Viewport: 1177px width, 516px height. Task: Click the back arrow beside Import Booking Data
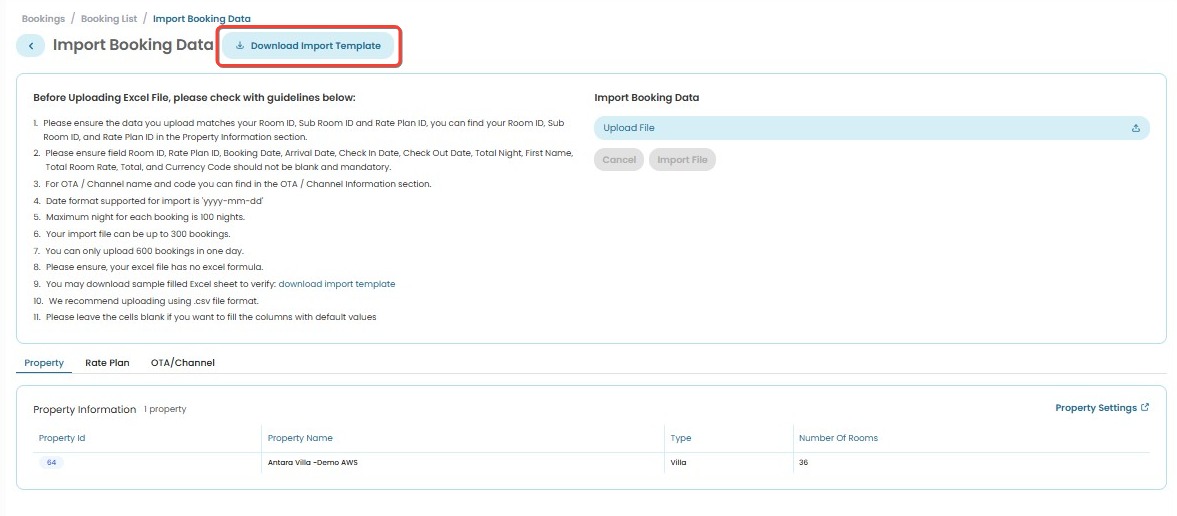tap(31, 46)
